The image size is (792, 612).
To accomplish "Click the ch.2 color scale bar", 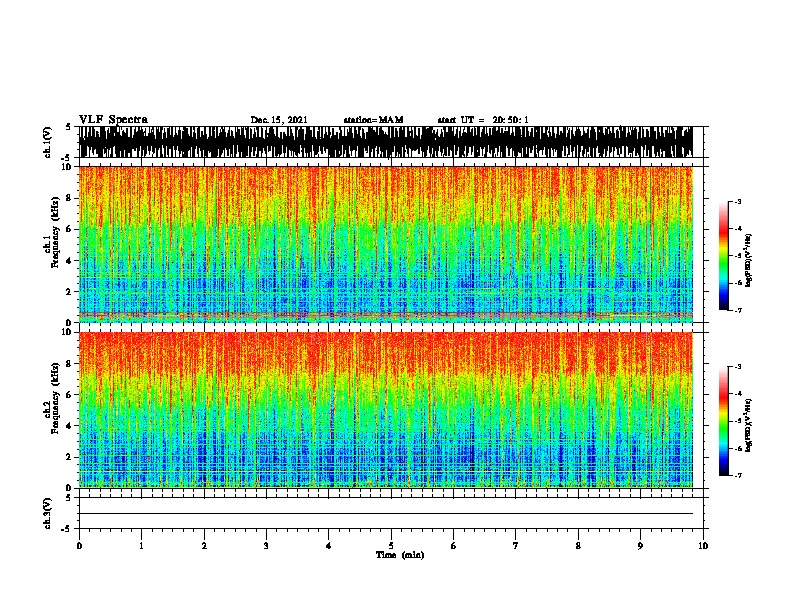I will click(x=724, y=421).
